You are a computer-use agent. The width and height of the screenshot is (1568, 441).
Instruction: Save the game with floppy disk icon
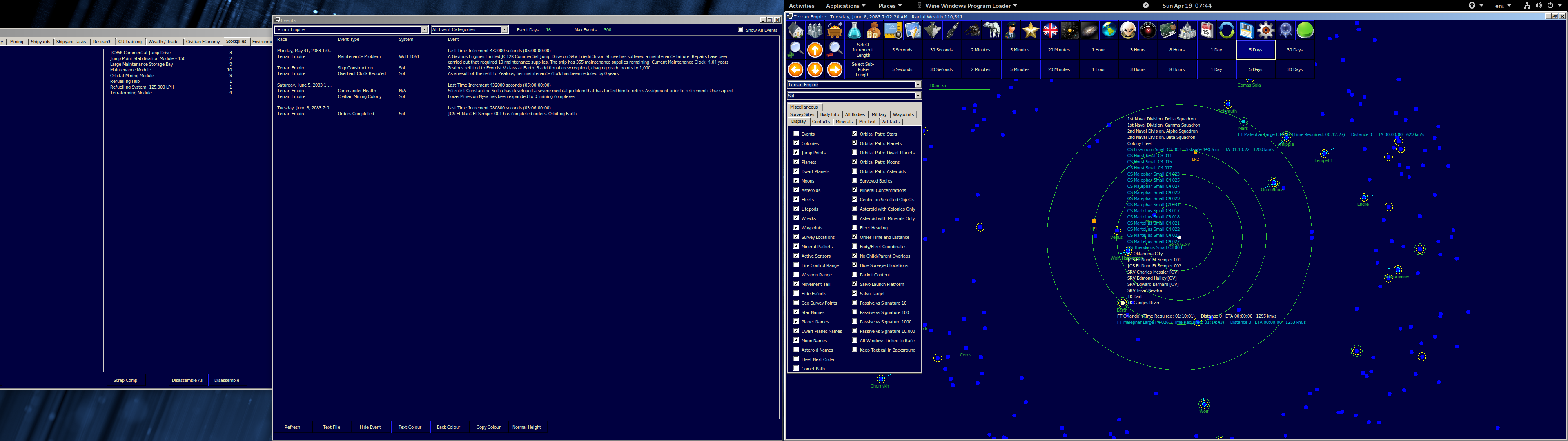click(x=1246, y=31)
